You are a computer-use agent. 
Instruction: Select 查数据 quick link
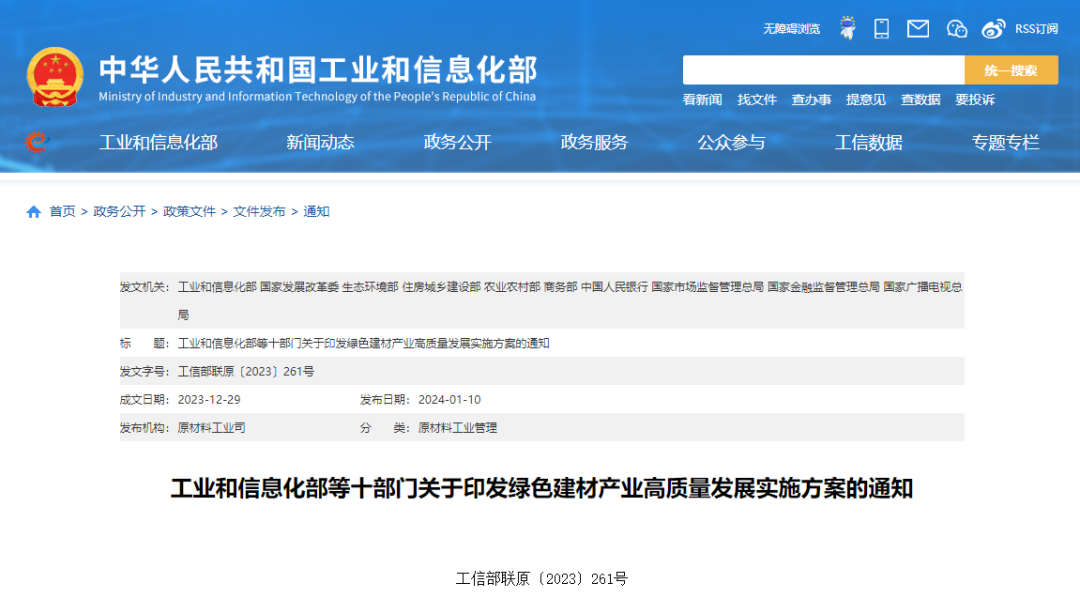(x=920, y=100)
